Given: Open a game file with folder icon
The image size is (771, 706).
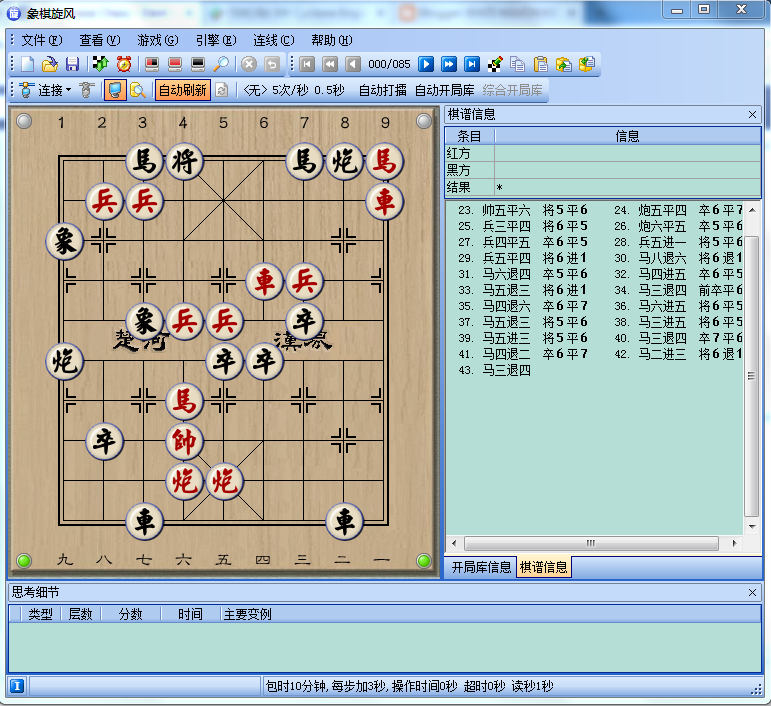Looking at the screenshot, I should (x=49, y=64).
